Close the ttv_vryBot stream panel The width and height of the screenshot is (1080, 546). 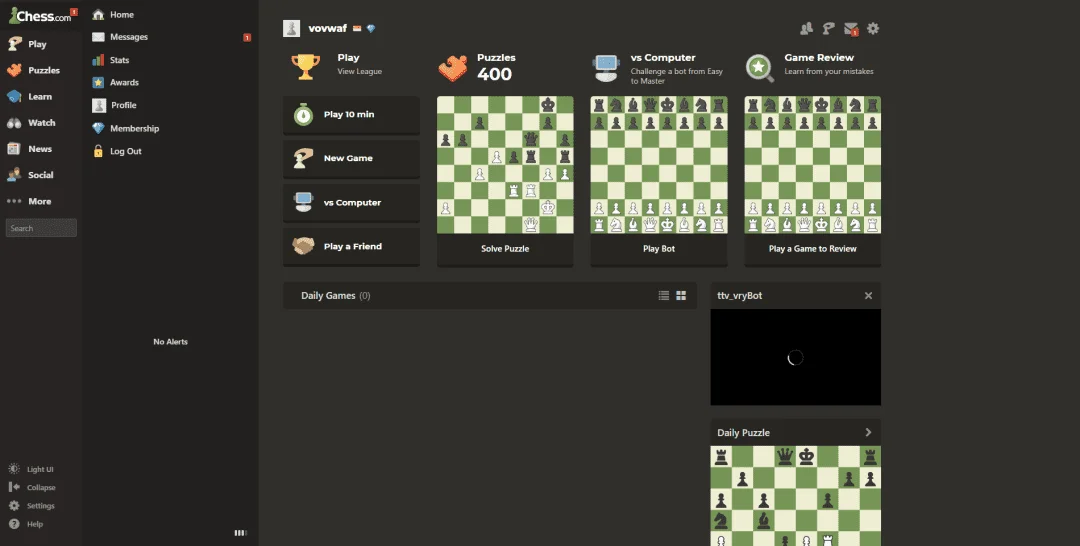[x=869, y=295]
